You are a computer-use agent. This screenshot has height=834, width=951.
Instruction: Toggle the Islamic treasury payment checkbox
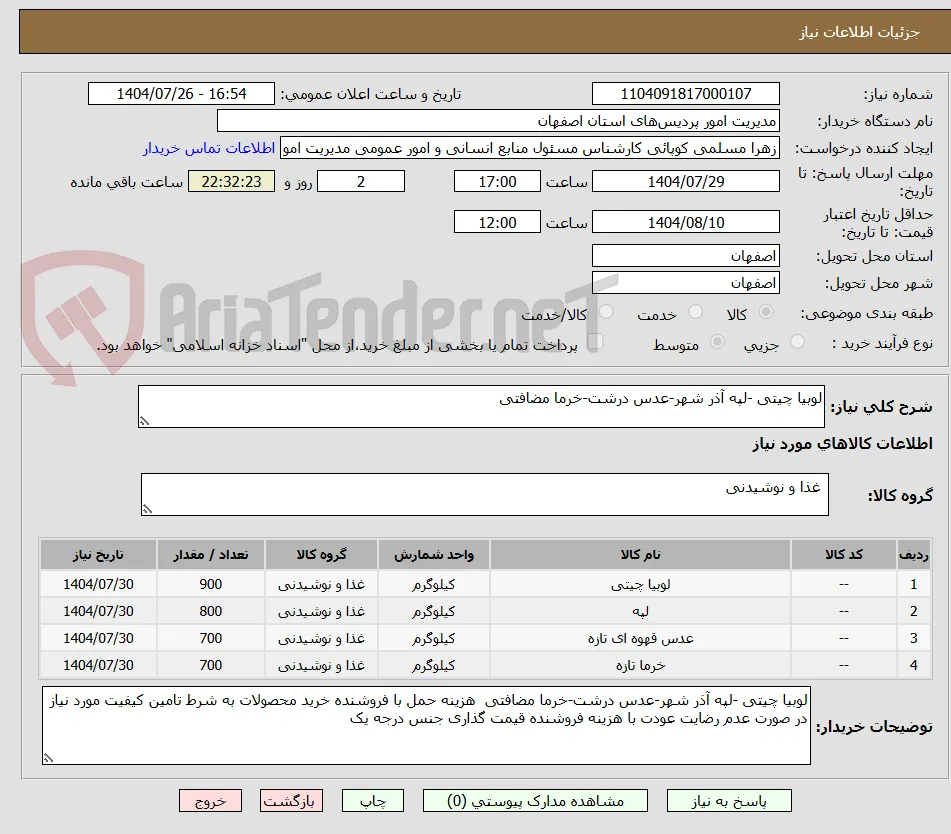tap(595, 341)
